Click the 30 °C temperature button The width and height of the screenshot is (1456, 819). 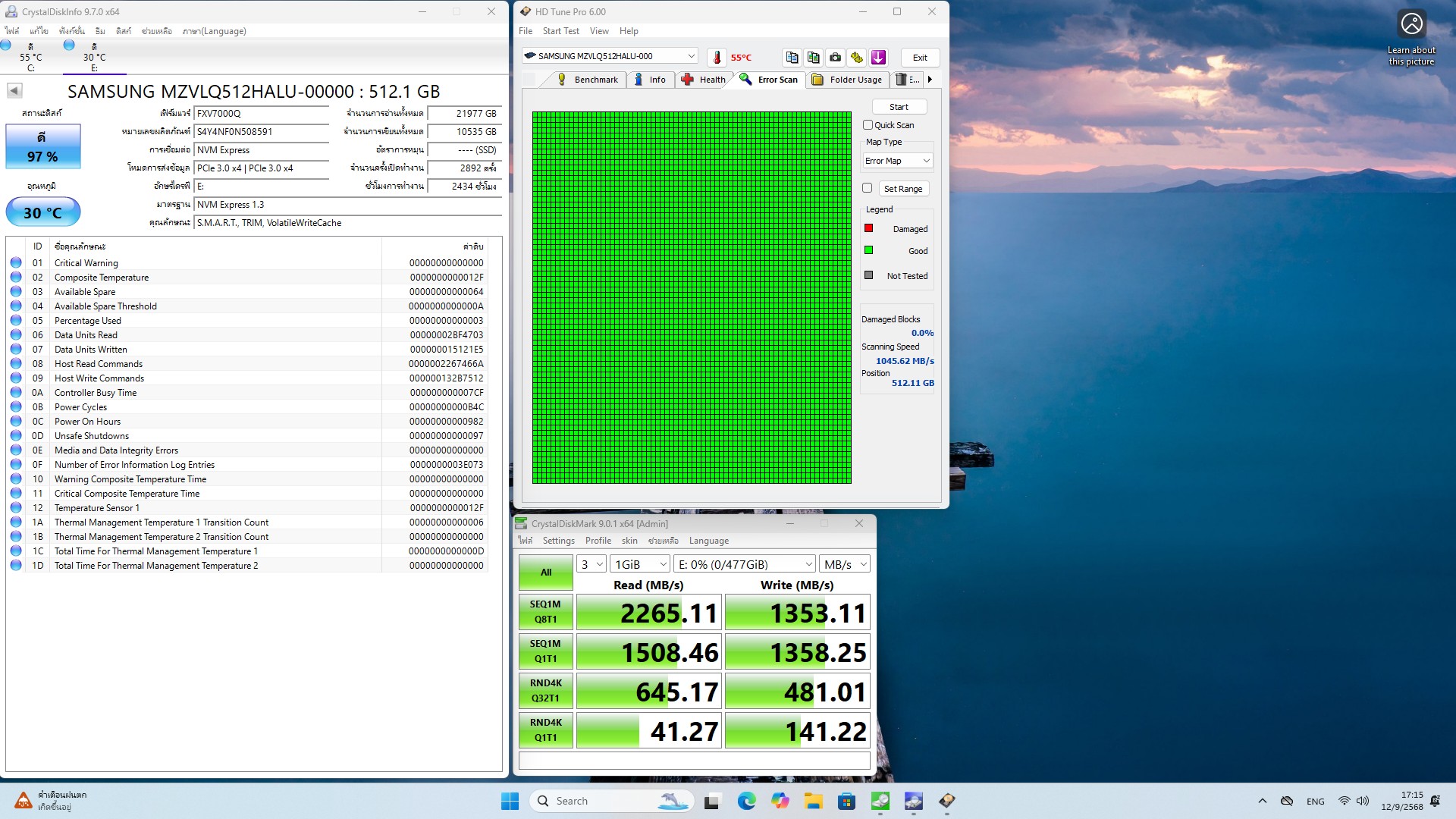pyautogui.click(x=43, y=212)
